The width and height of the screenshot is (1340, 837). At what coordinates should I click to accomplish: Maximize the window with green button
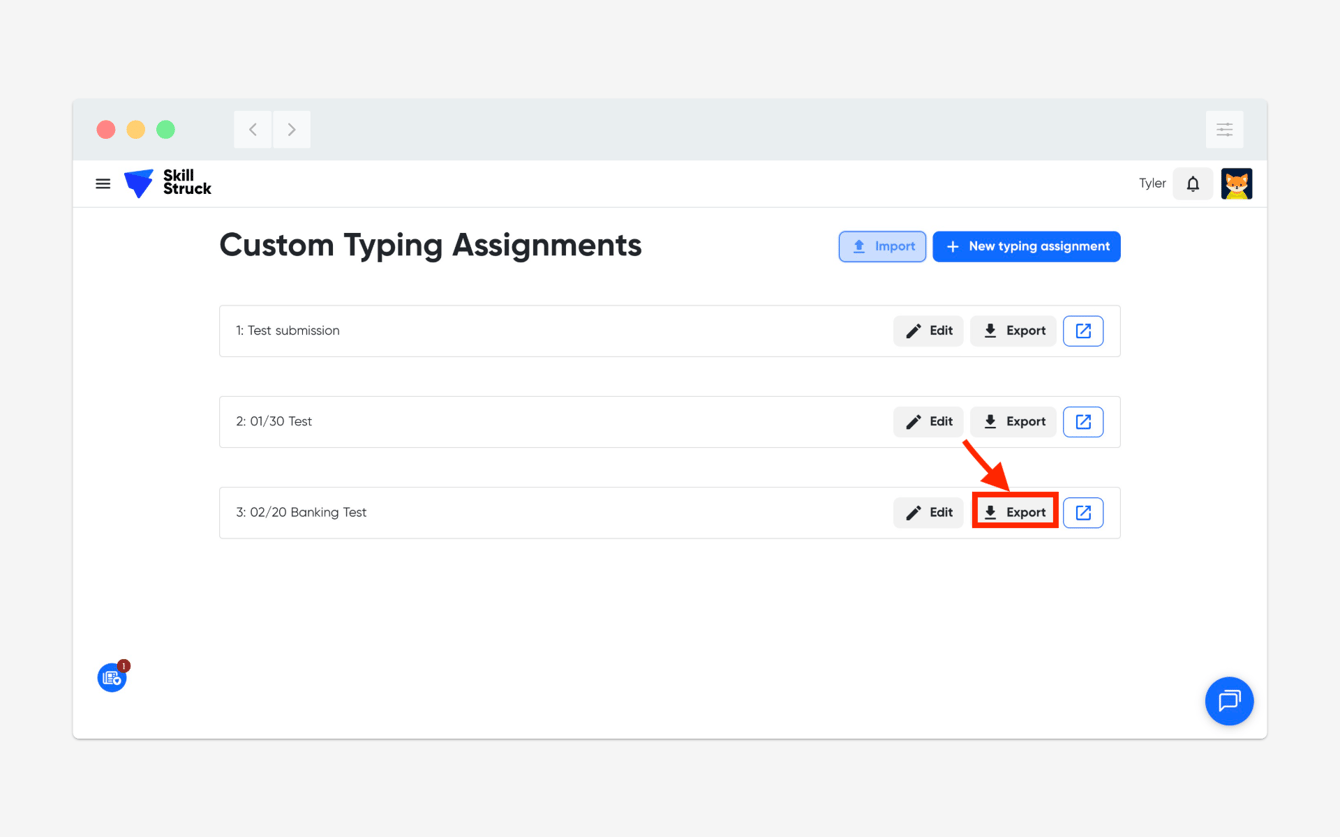tap(166, 130)
